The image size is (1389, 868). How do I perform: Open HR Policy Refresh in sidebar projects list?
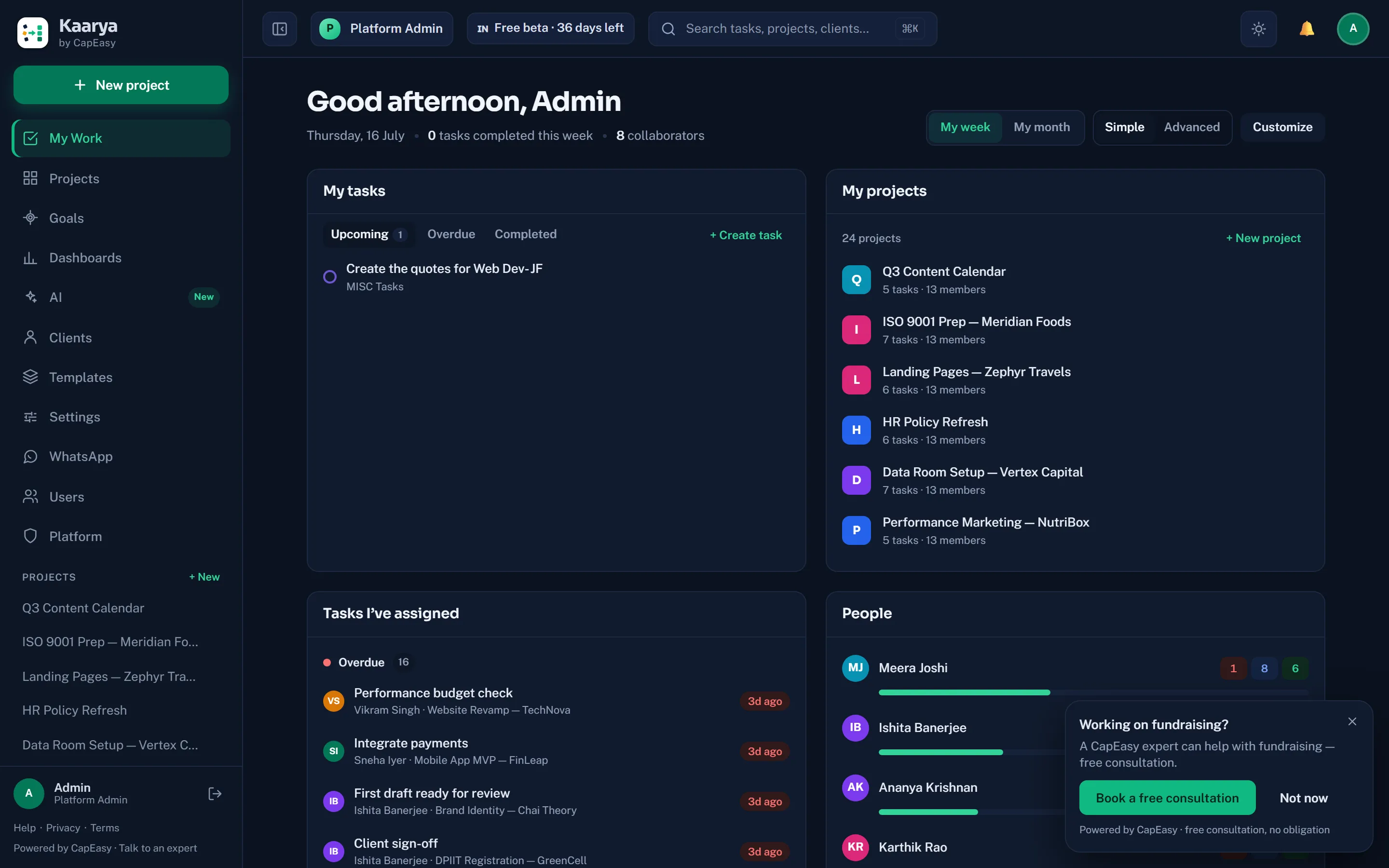(x=75, y=710)
